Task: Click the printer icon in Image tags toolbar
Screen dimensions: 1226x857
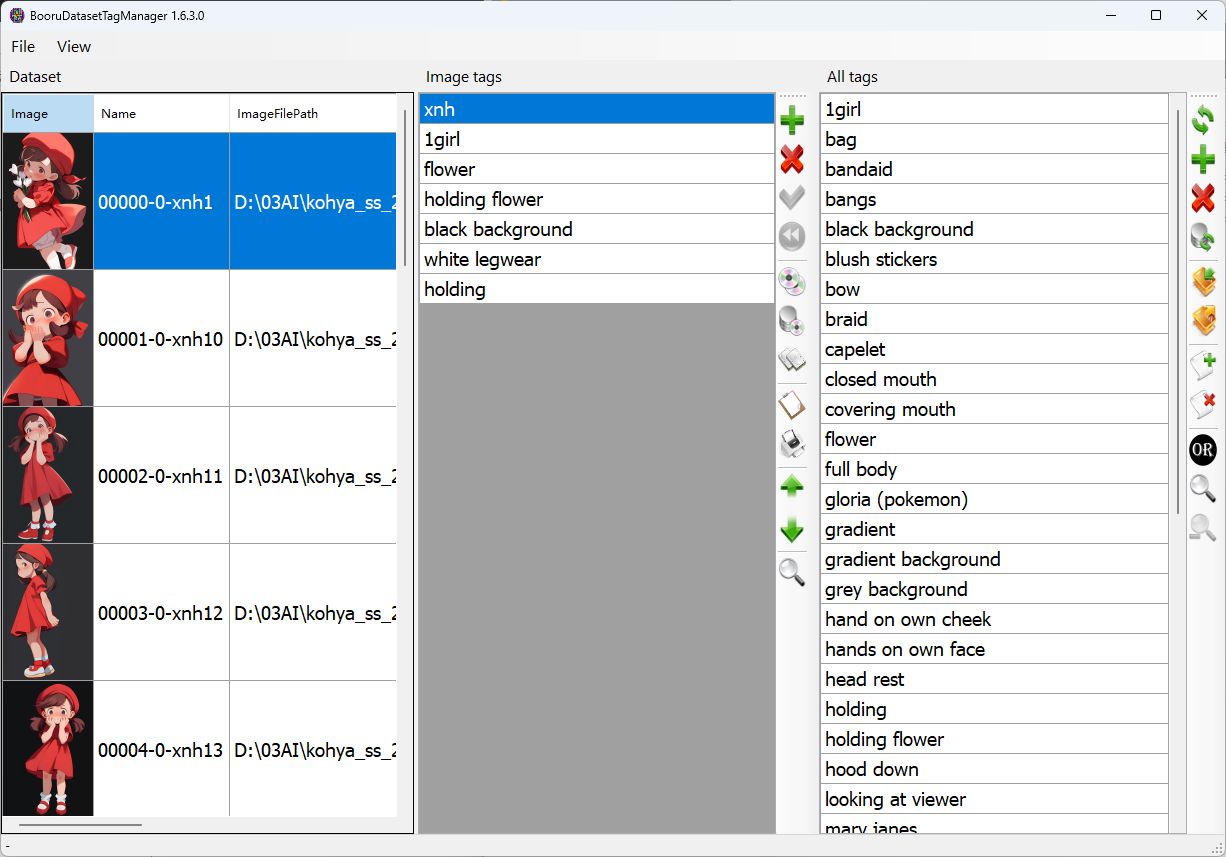Action: coord(792,443)
